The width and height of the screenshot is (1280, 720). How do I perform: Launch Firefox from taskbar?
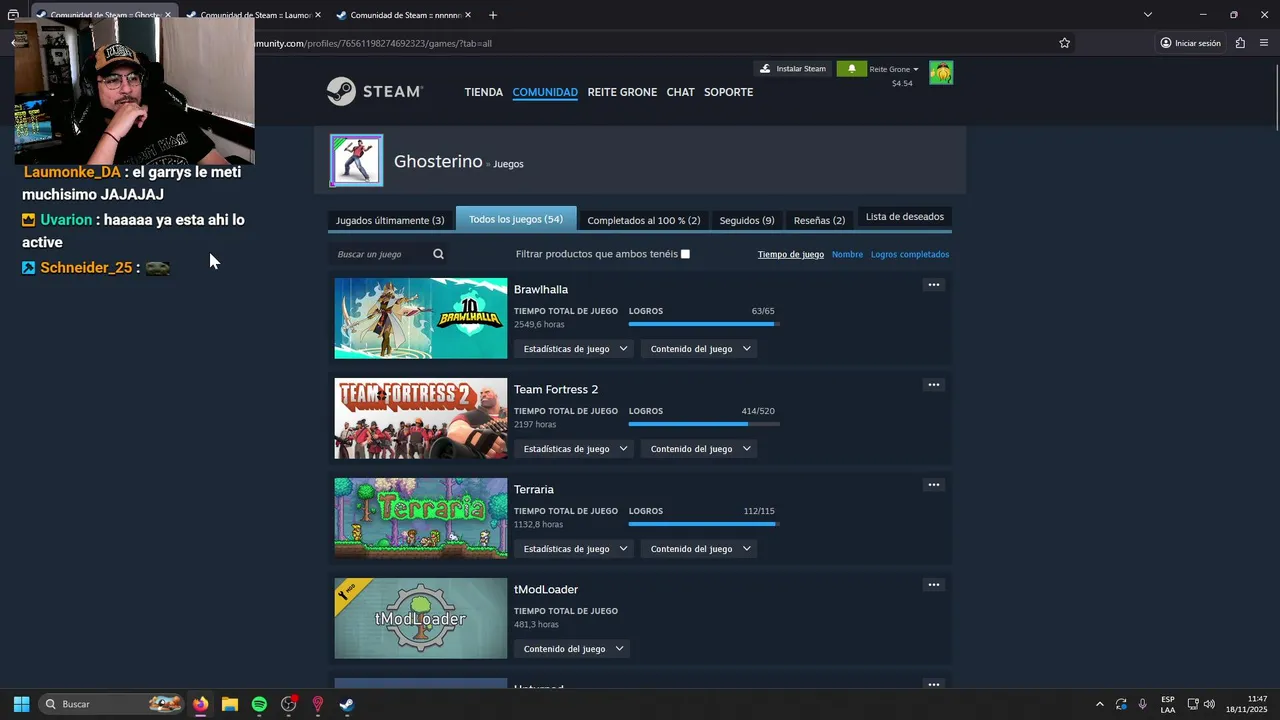201,704
